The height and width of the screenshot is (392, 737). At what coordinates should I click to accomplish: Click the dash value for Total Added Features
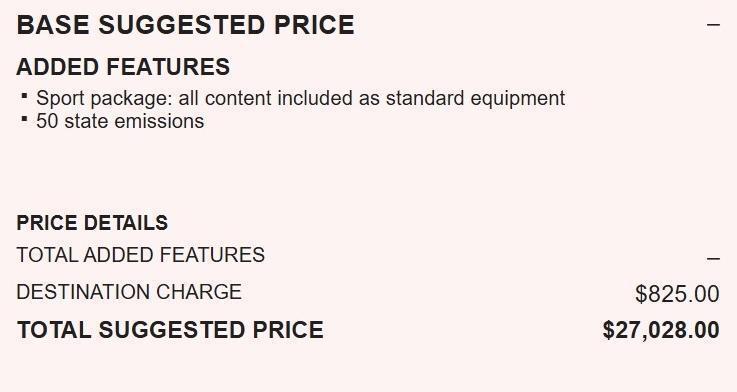(x=713, y=258)
